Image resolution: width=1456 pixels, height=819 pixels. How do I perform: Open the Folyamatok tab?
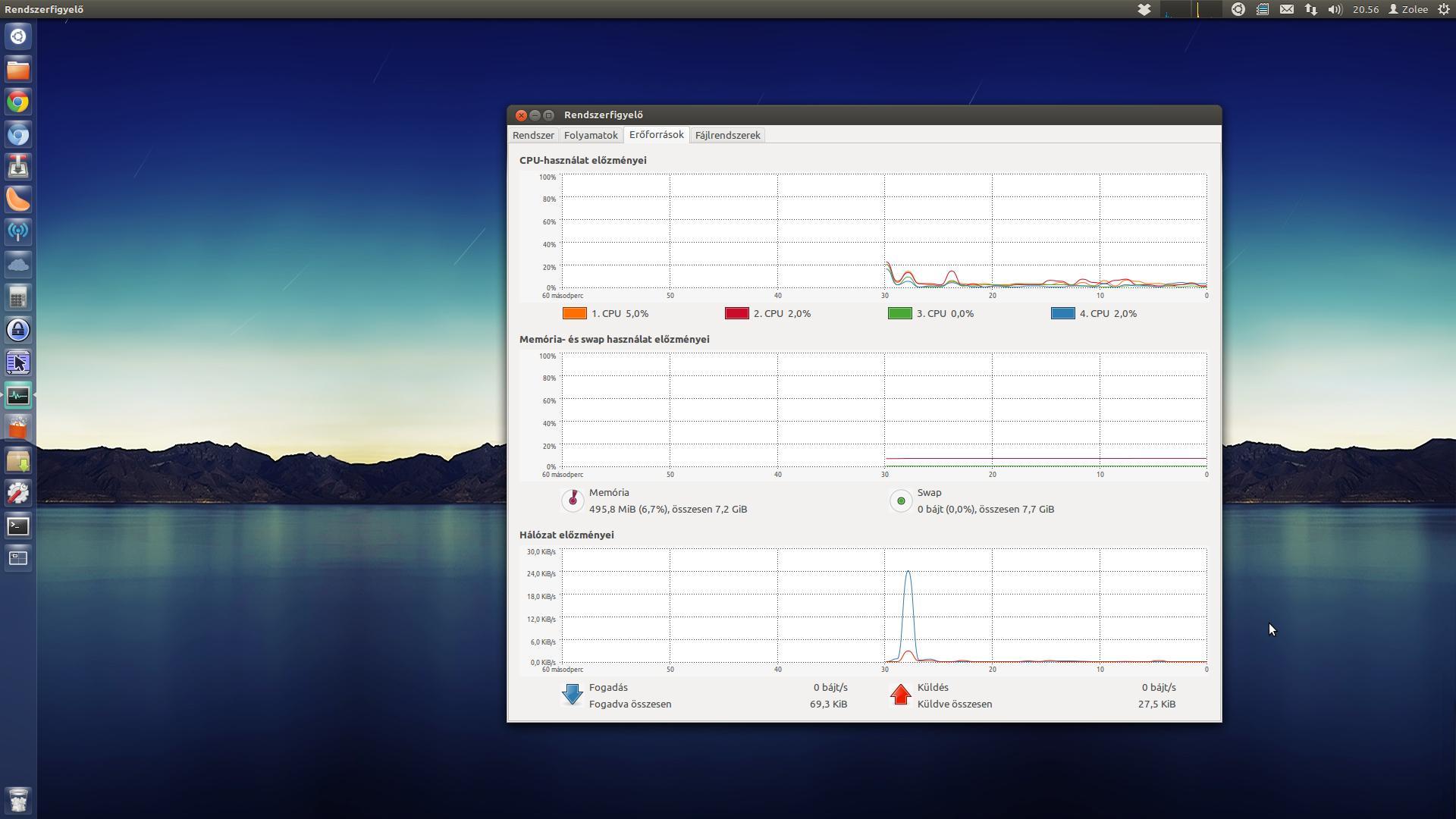[591, 135]
